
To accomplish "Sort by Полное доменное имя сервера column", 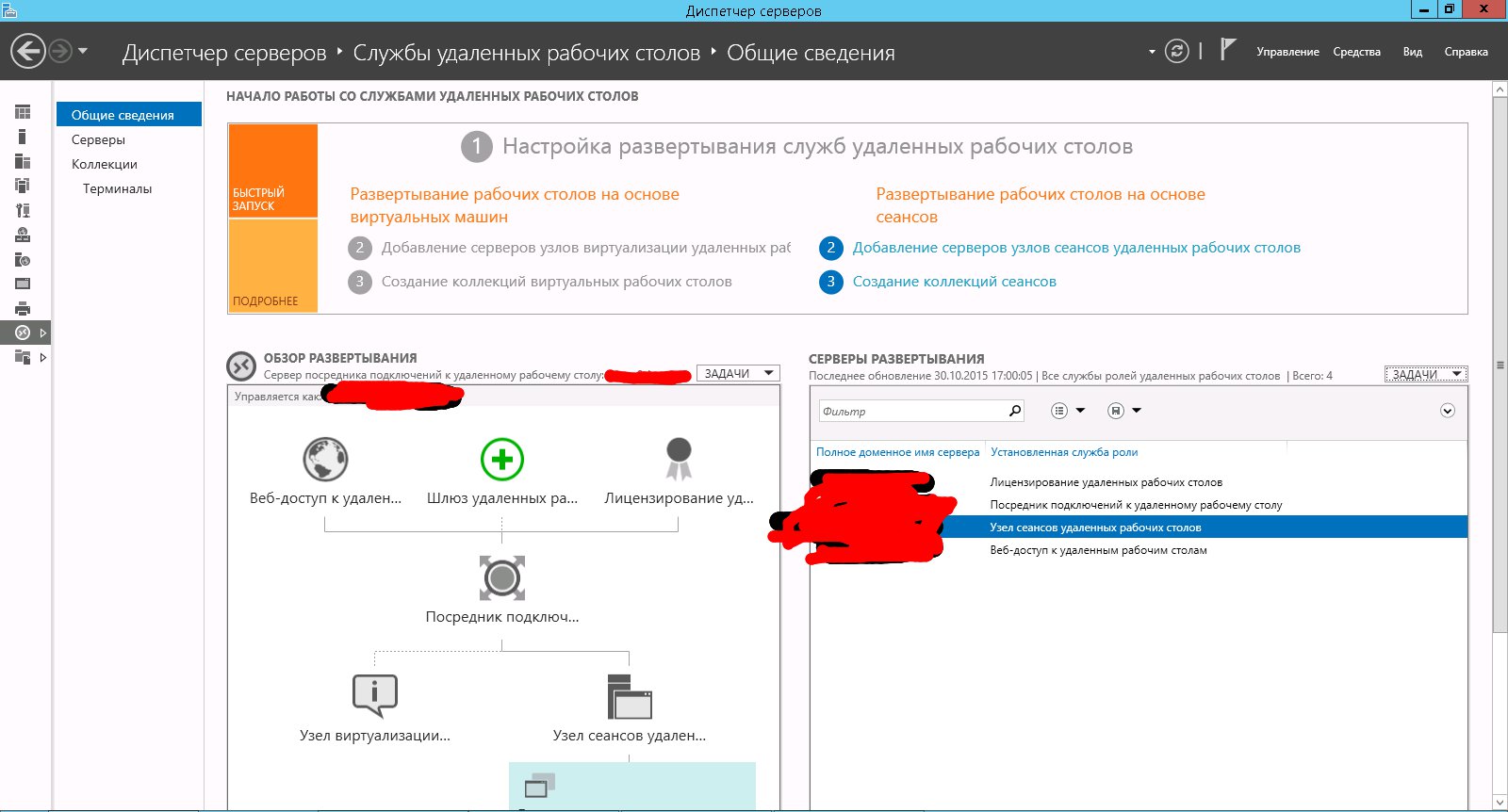I will tap(897, 452).
